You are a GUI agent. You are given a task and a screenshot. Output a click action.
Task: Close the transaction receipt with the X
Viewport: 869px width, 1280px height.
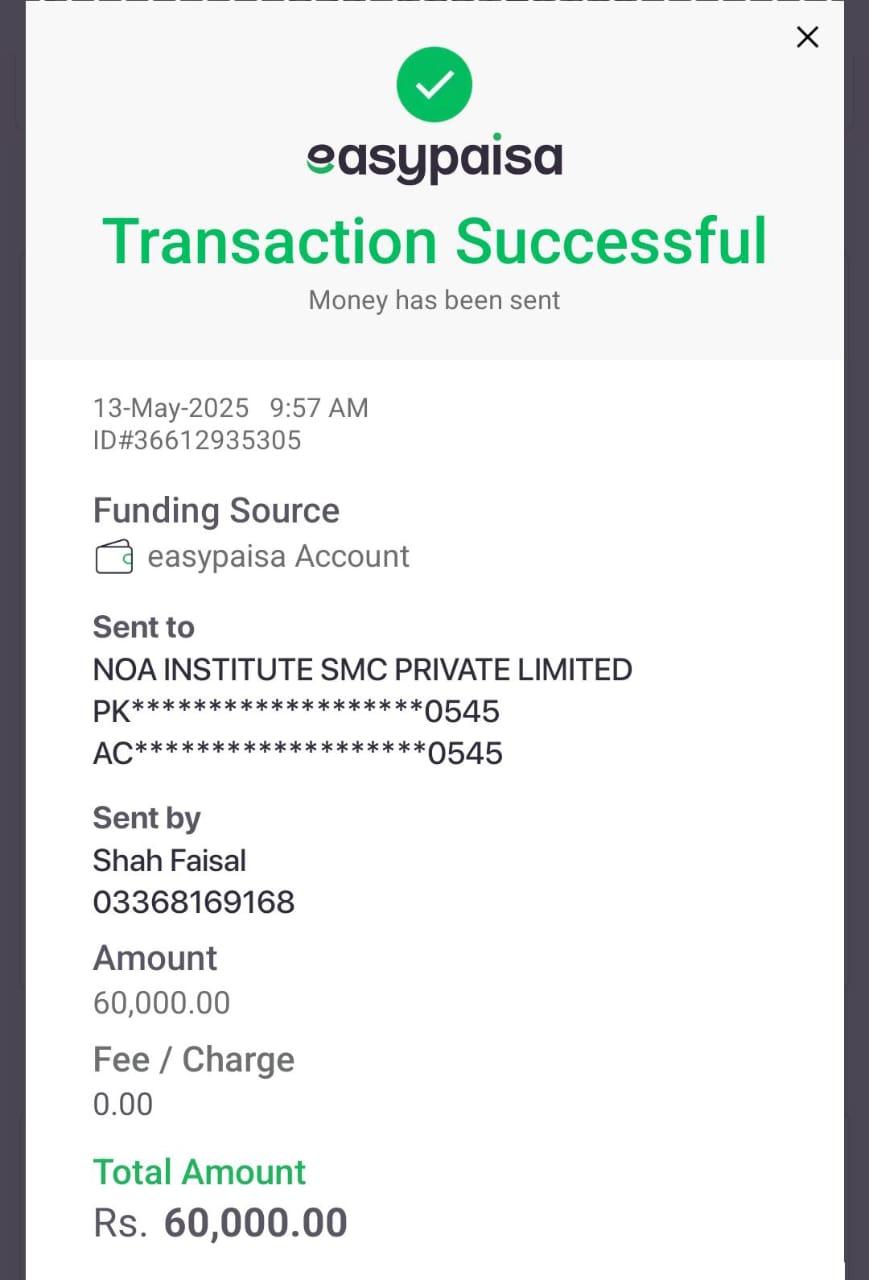807,37
